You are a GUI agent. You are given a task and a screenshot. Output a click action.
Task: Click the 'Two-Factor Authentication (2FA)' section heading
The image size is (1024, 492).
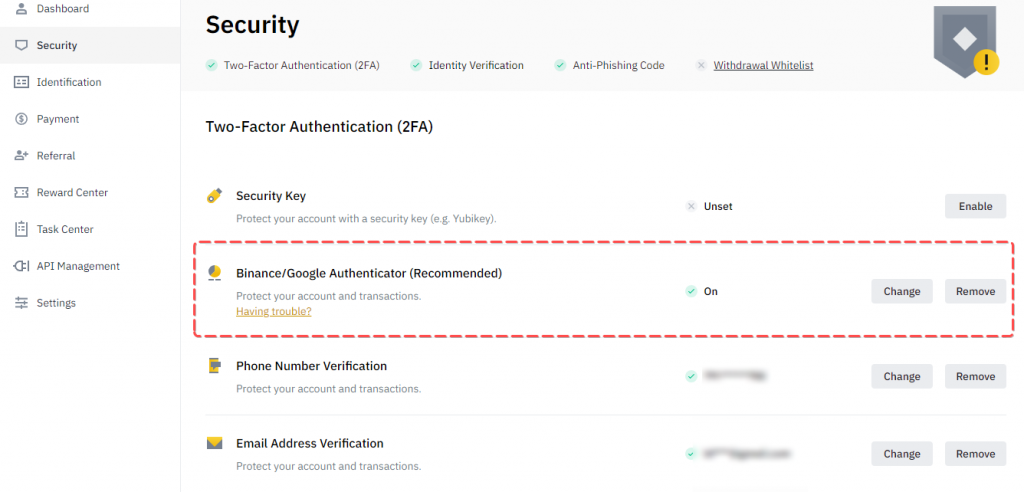[x=319, y=127]
